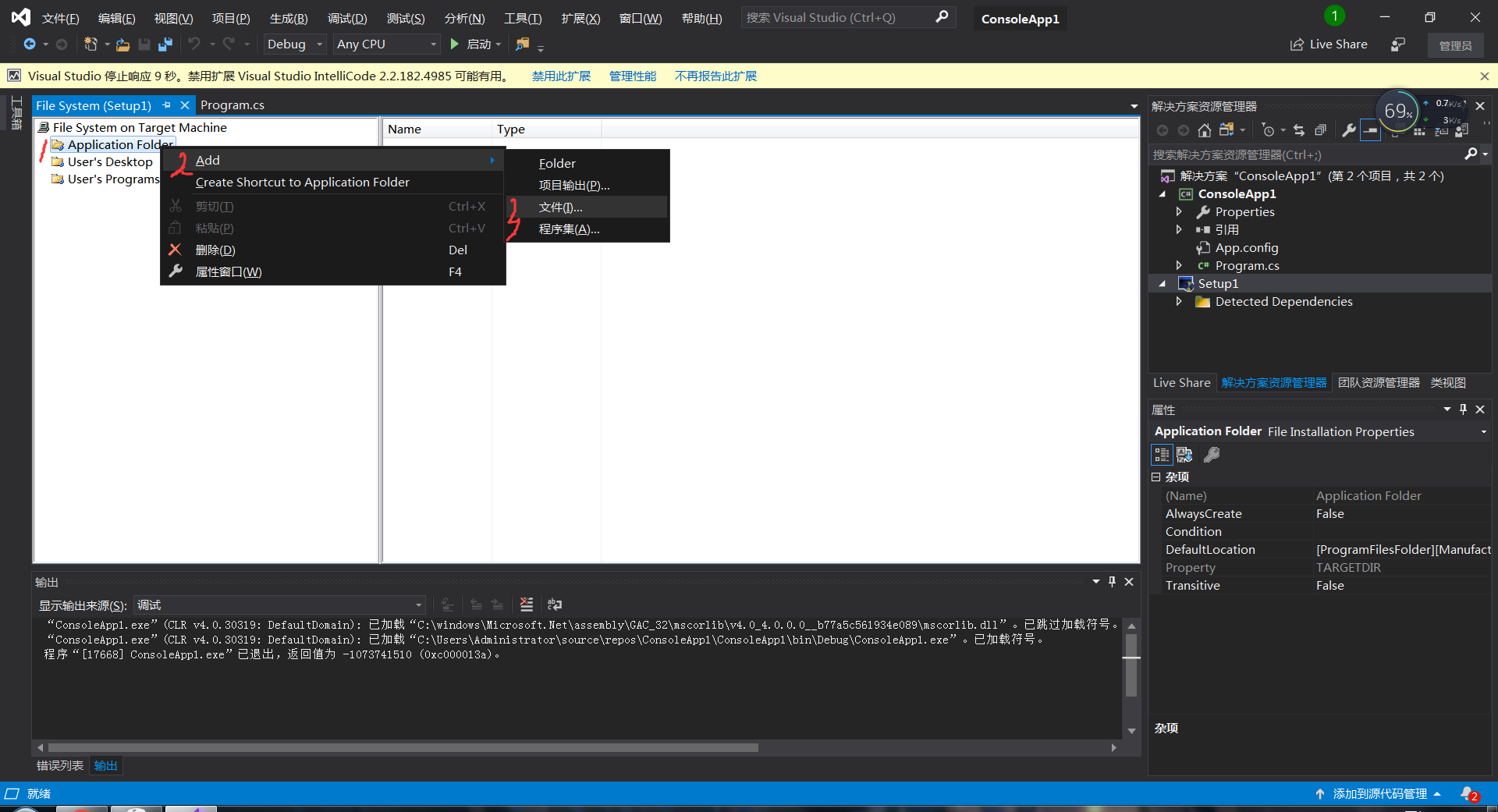Expand the Properties node under ConsoleApp1
Image resolution: width=1498 pixels, height=812 pixels.
(x=1179, y=212)
